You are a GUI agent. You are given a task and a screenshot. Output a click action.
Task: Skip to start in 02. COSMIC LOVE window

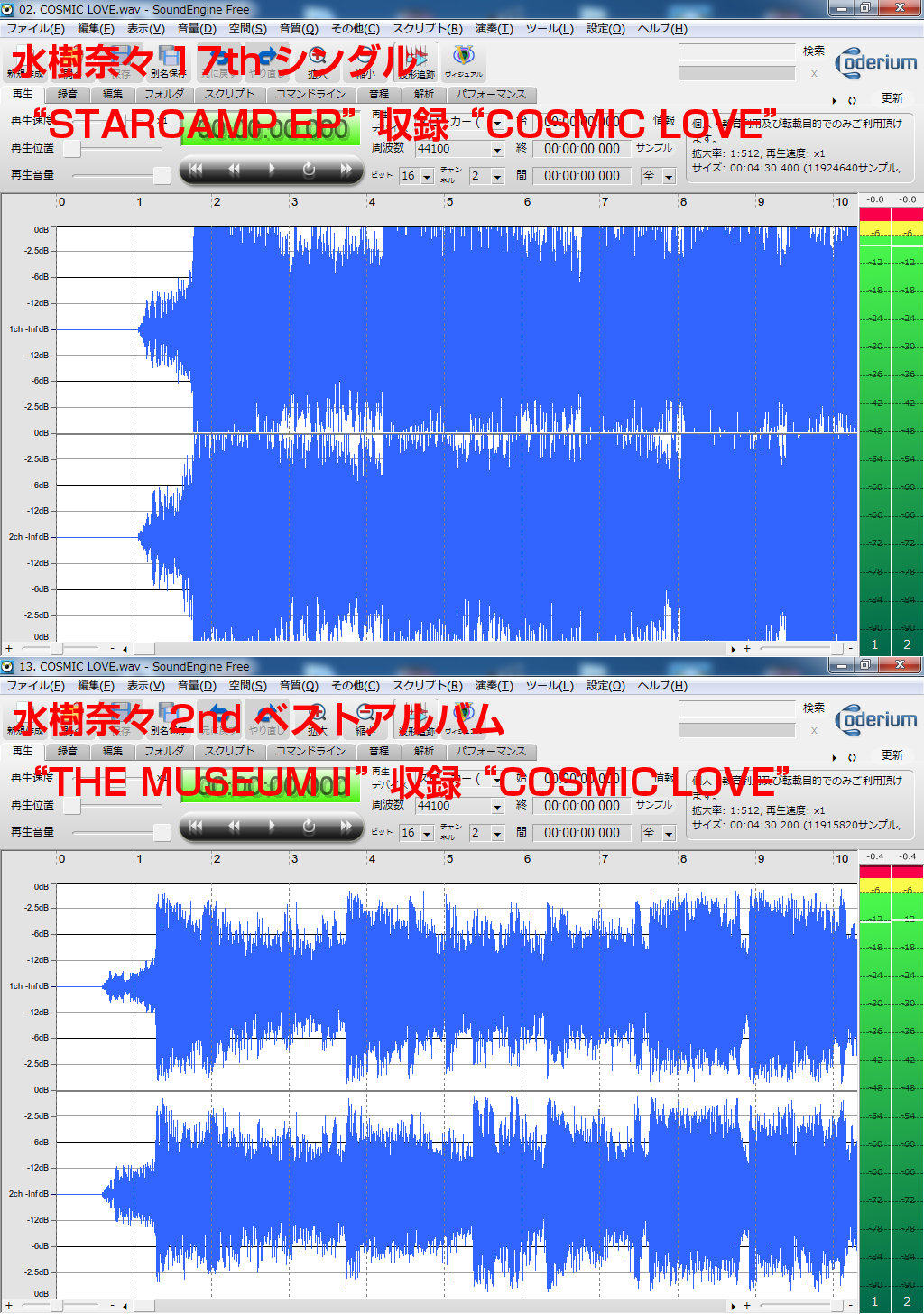tap(196, 170)
